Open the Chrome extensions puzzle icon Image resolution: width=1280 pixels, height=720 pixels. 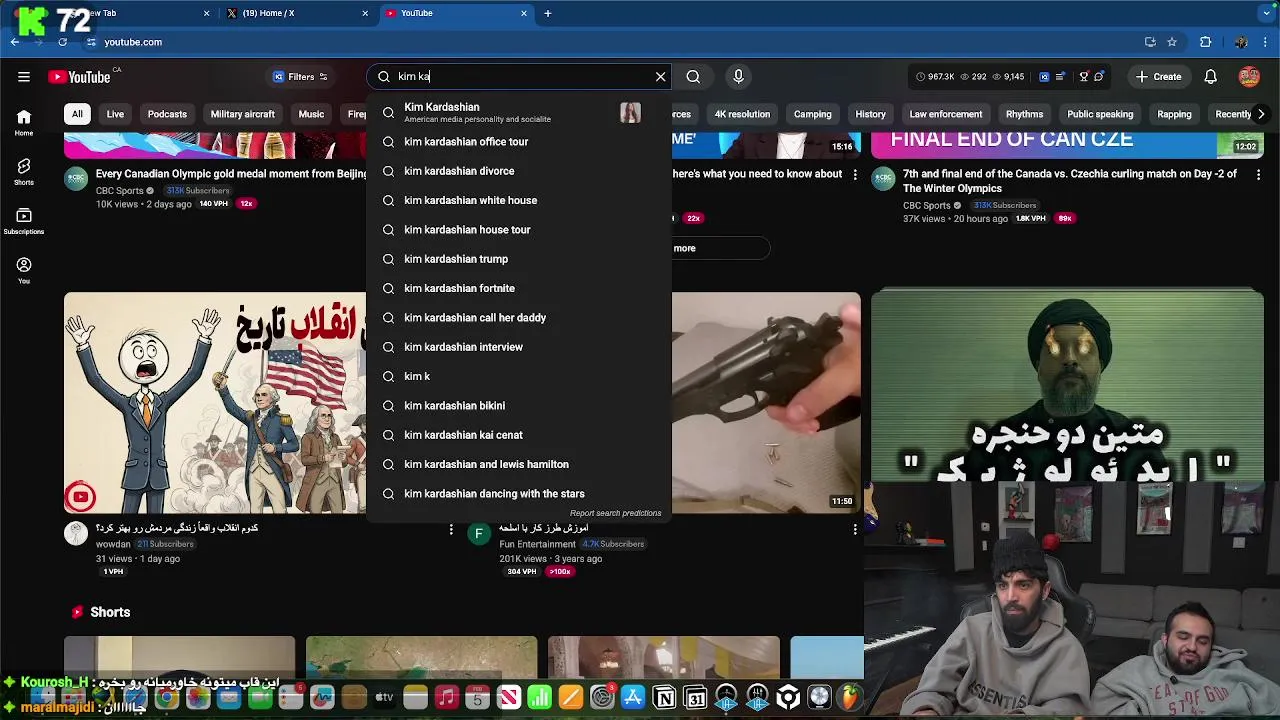[1205, 42]
